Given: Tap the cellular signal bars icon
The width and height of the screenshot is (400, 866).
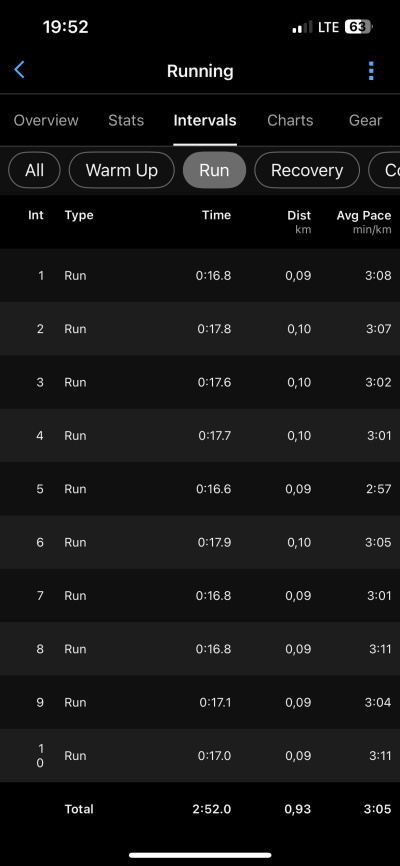Looking at the screenshot, I should click(302, 27).
